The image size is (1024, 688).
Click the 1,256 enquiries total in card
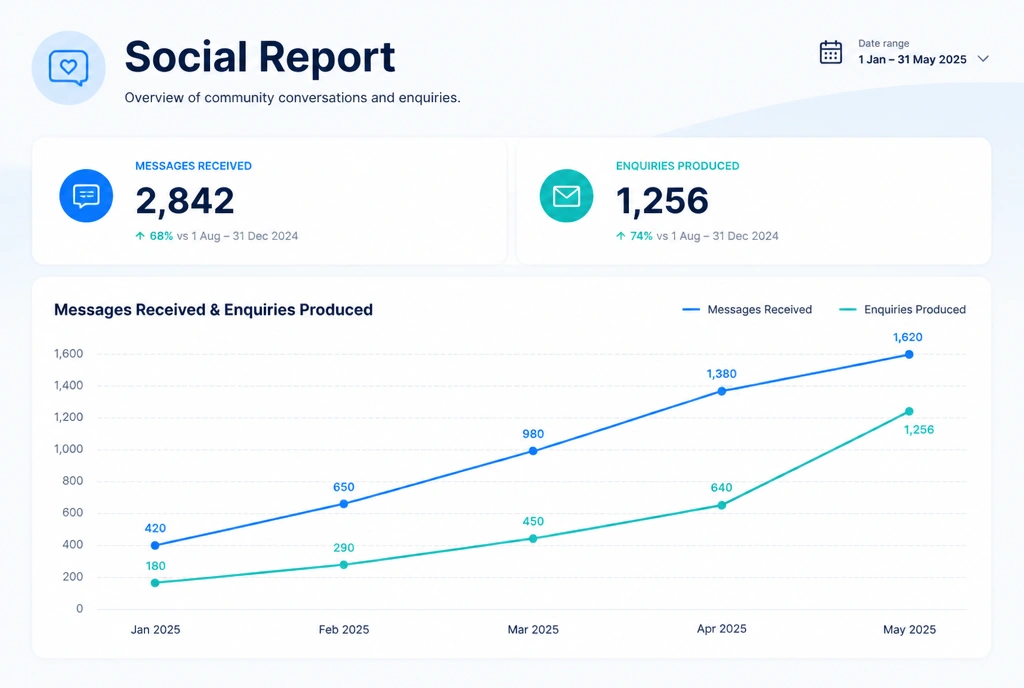(x=662, y=200)
